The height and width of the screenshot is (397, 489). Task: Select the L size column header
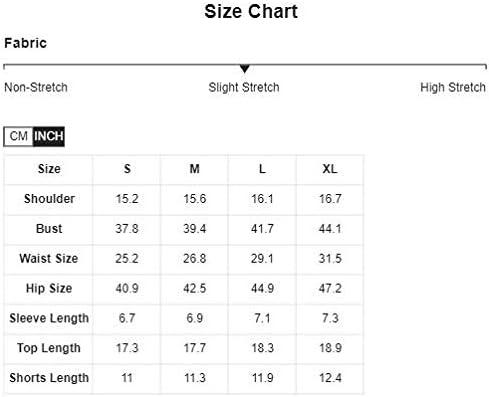(x=262, y=169)
